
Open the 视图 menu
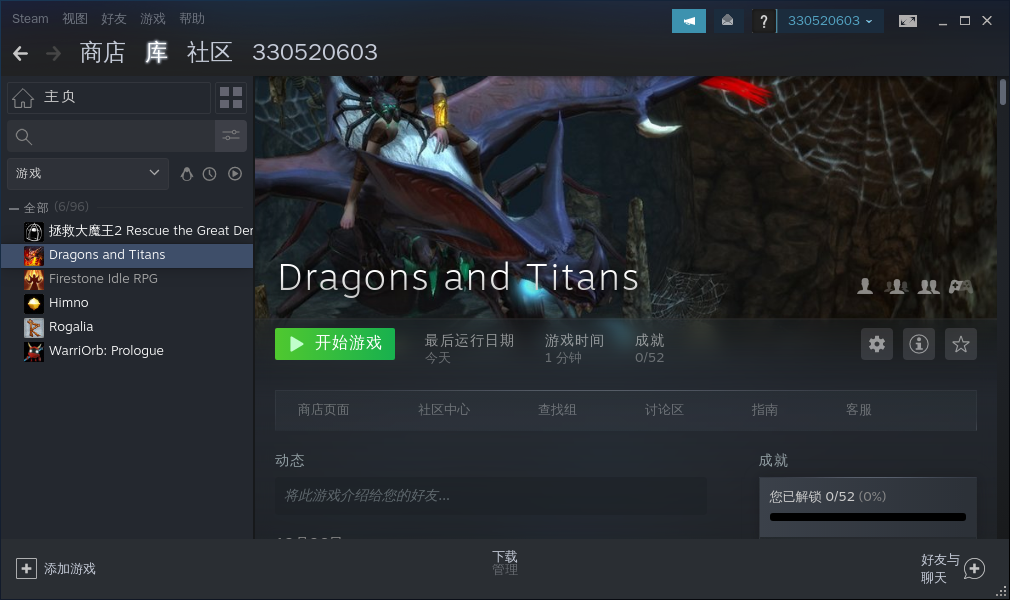pyautogui.click(x=75, y=19)
